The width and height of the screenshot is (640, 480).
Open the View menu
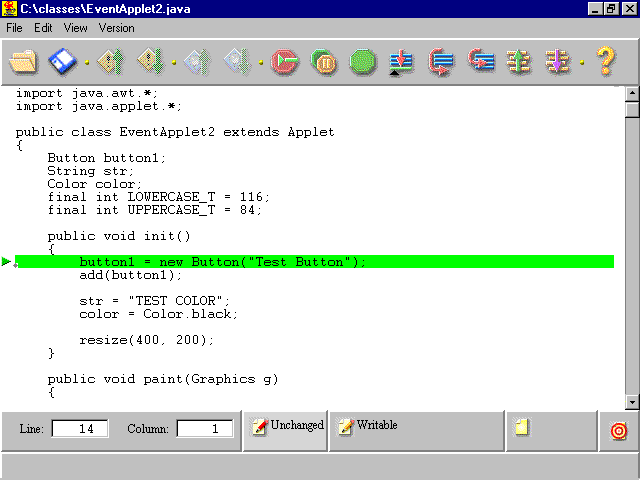tap(76, 28)
